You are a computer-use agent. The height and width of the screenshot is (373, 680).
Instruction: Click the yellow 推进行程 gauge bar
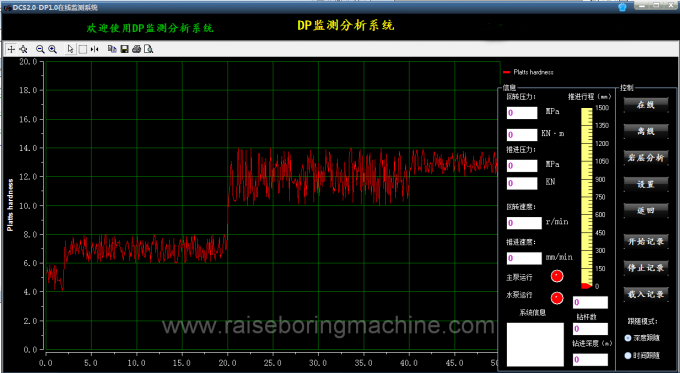pos(587,197)
